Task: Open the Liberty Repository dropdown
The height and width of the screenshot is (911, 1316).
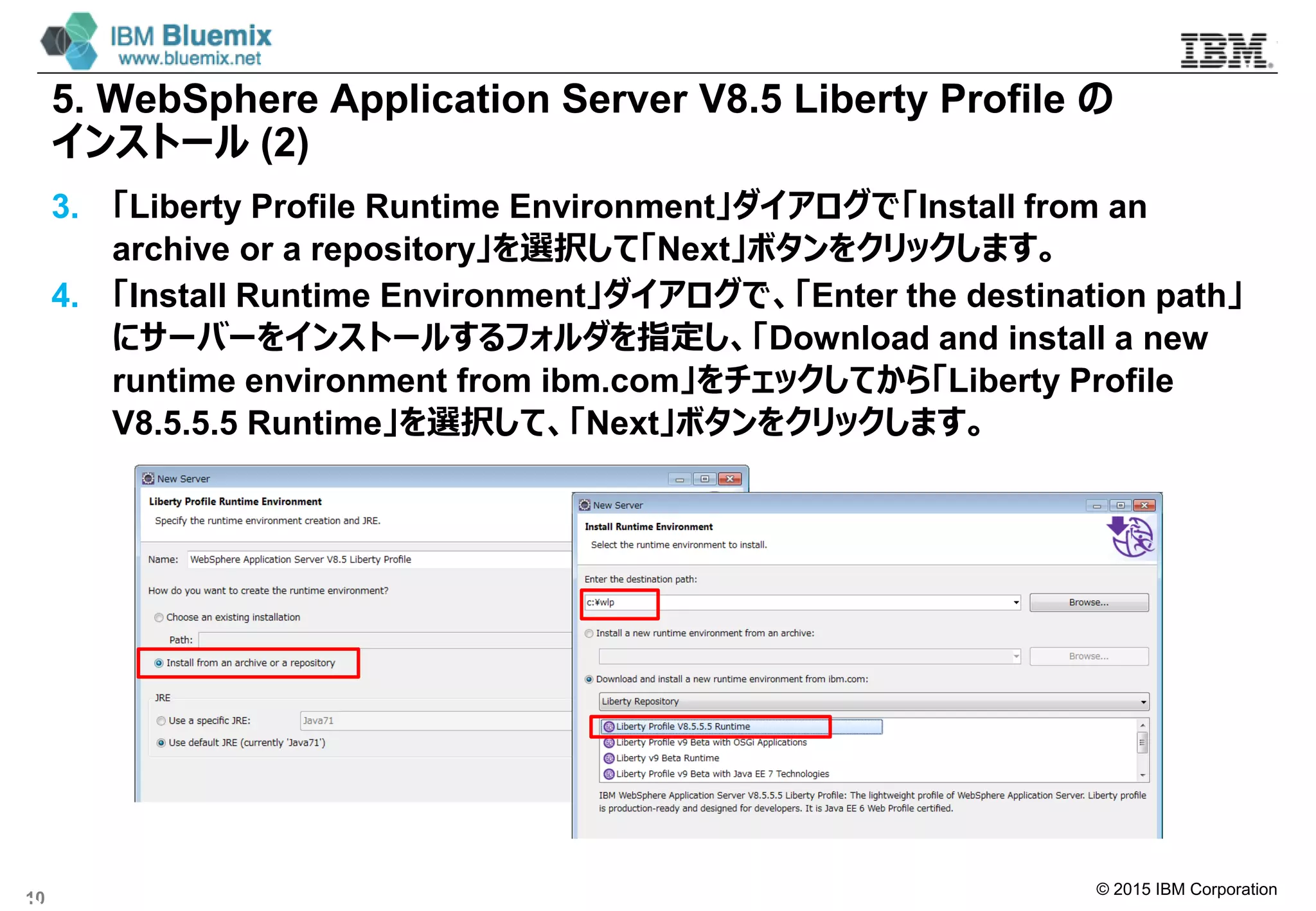Action: [x=874, y=702]
